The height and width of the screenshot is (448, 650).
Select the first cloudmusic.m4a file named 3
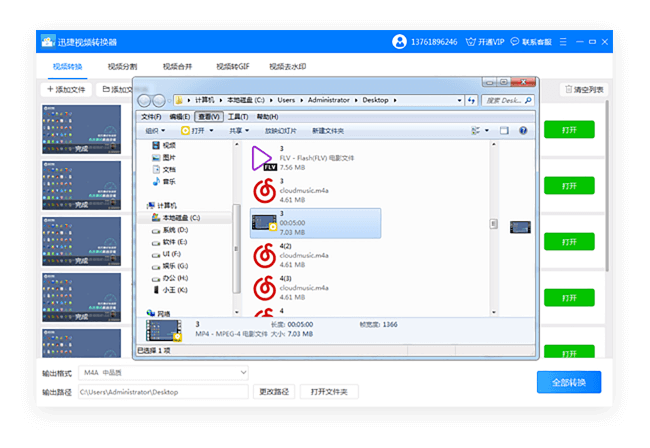coord(264,191)
